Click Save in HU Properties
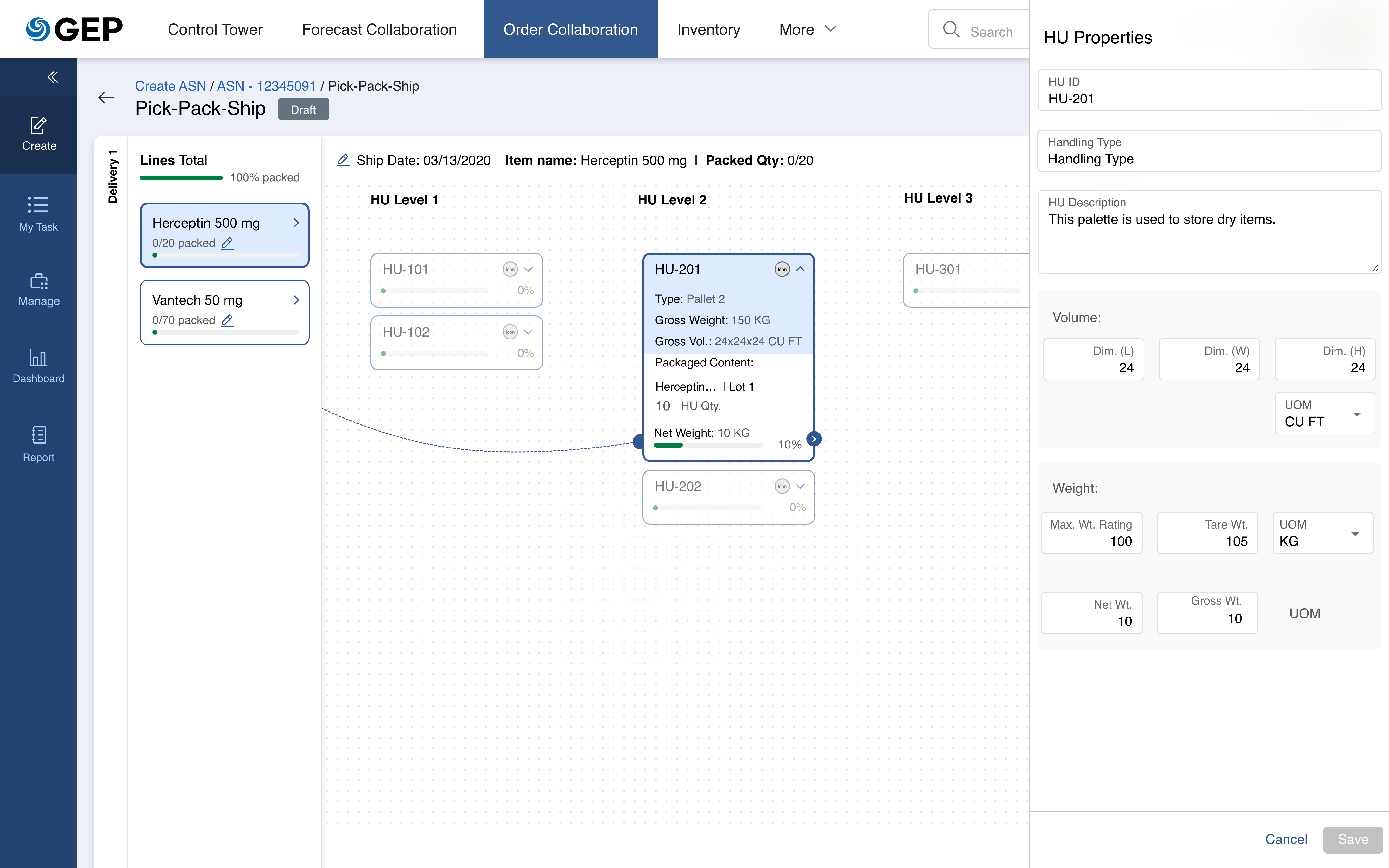This screenshot has height=868, width=1389. tap(1353, 839)
